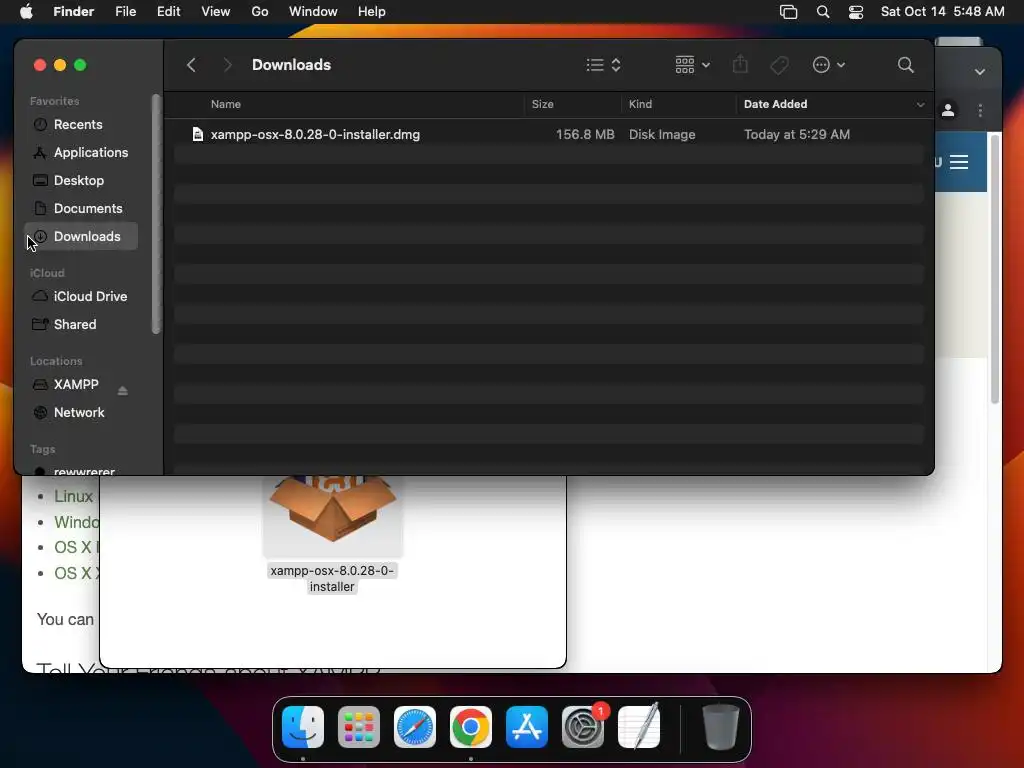Image resolution: width=1024 pixels, height=768 pixels.
Task: Open the Apple menu
Action: [x=26, y=12]
